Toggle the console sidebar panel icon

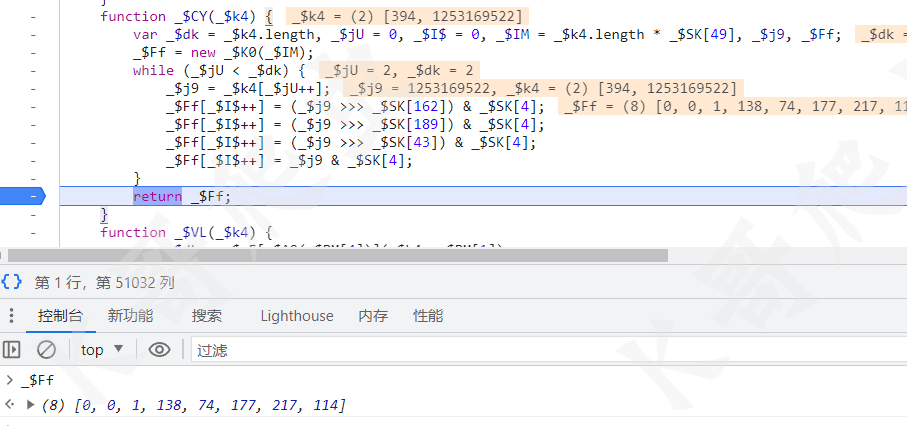pyautogui.click(x=12, y=350)
